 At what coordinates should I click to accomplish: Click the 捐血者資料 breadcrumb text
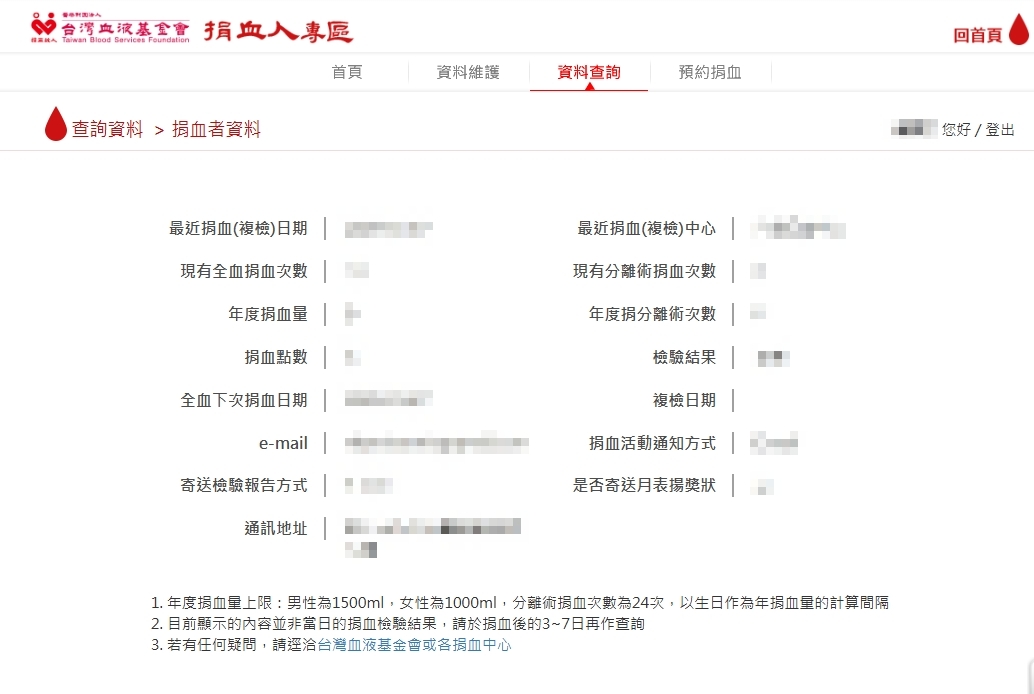216,129
